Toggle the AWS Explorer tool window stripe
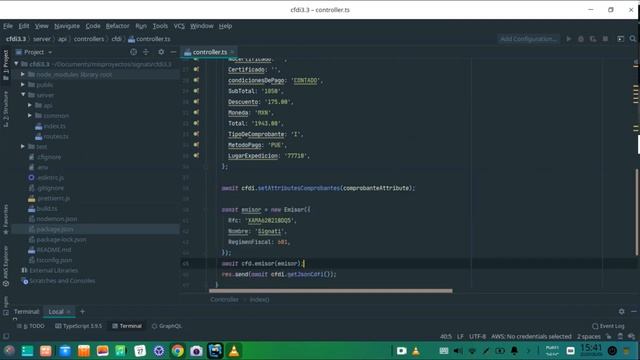 [6, 266]
